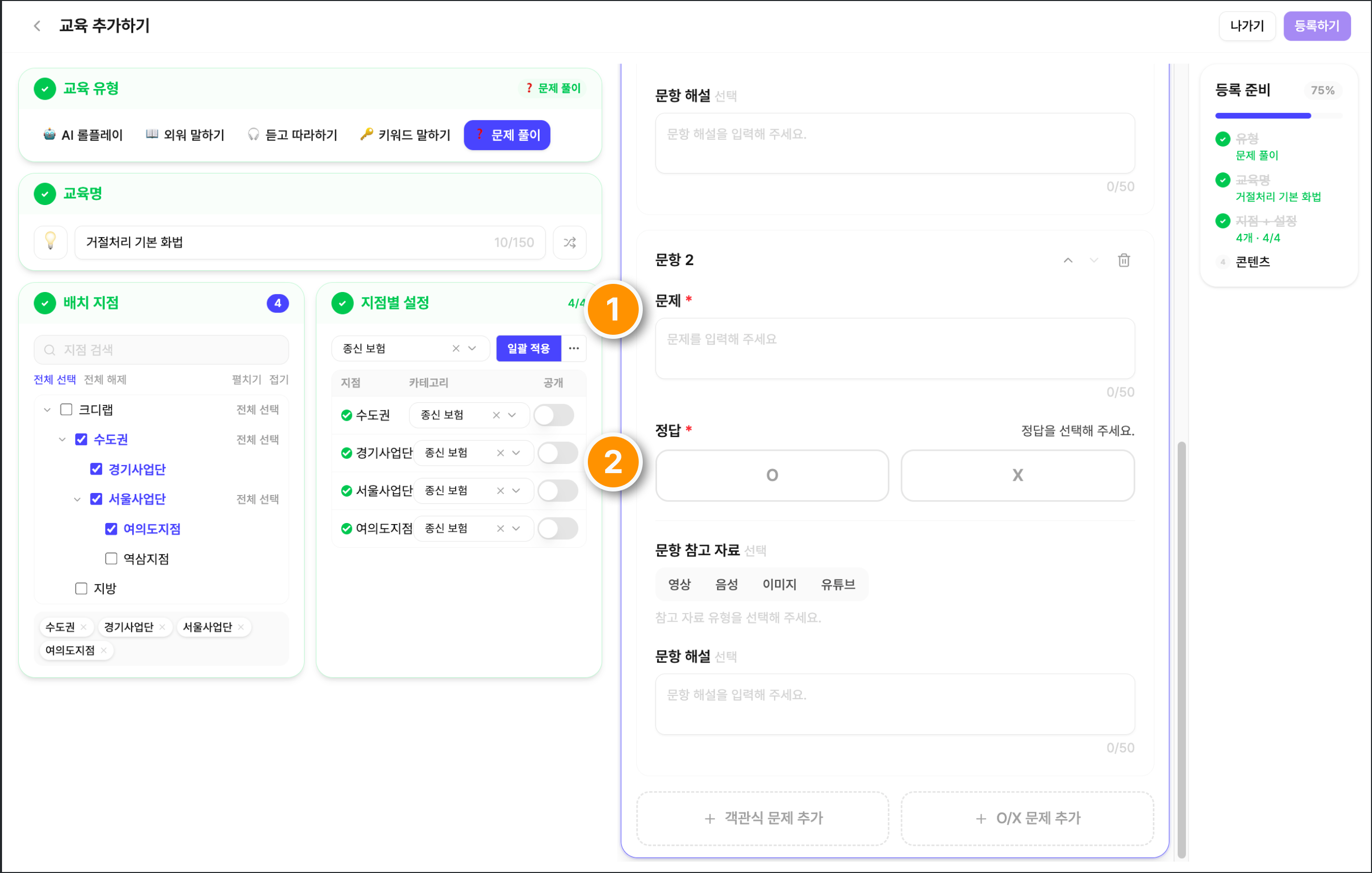Move 문항 2 up with the up arrow

click(x=1068, y=260)
